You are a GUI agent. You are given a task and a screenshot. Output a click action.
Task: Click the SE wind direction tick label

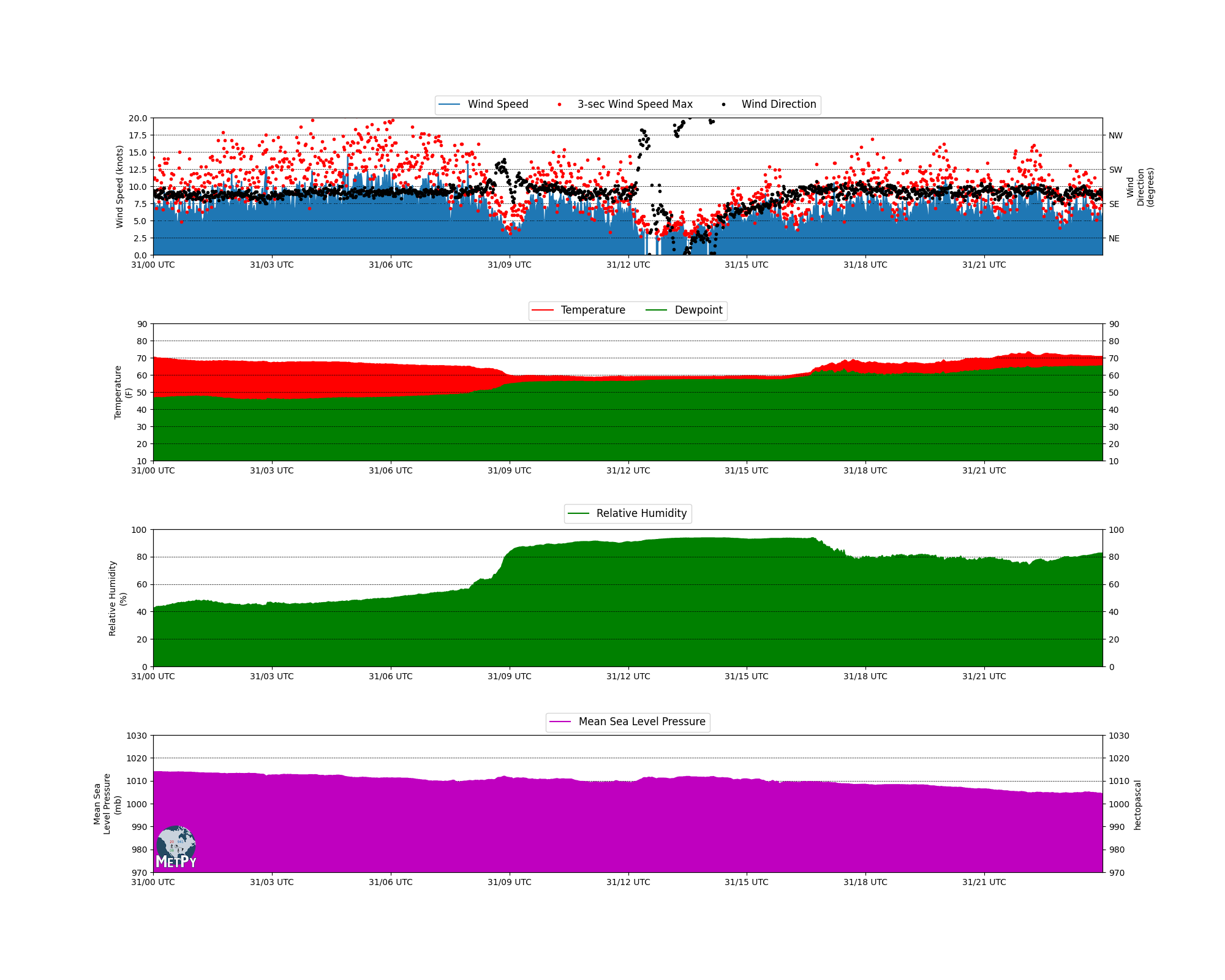pos(1114,205)
